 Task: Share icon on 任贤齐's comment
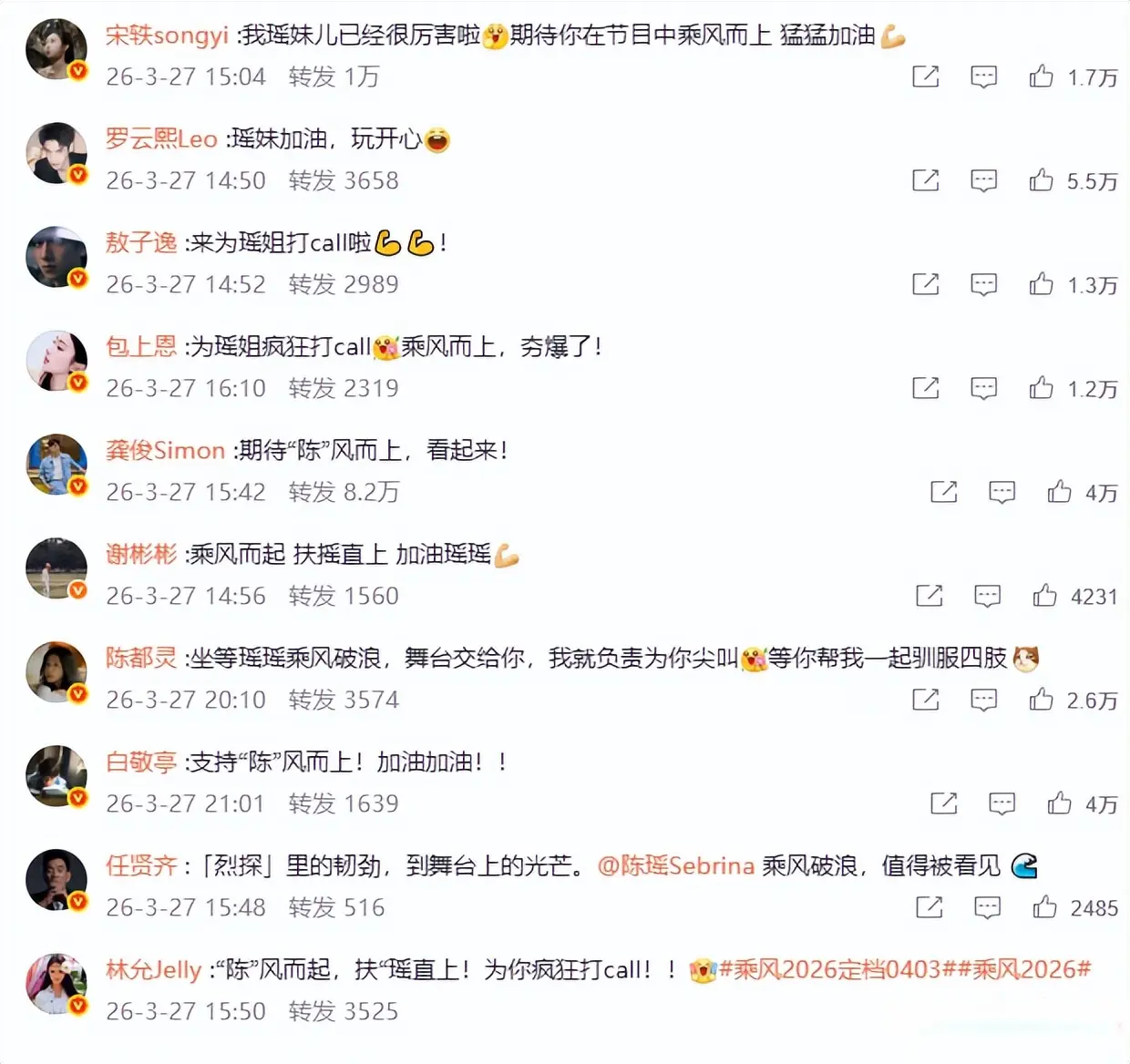(x=929, y=907)
